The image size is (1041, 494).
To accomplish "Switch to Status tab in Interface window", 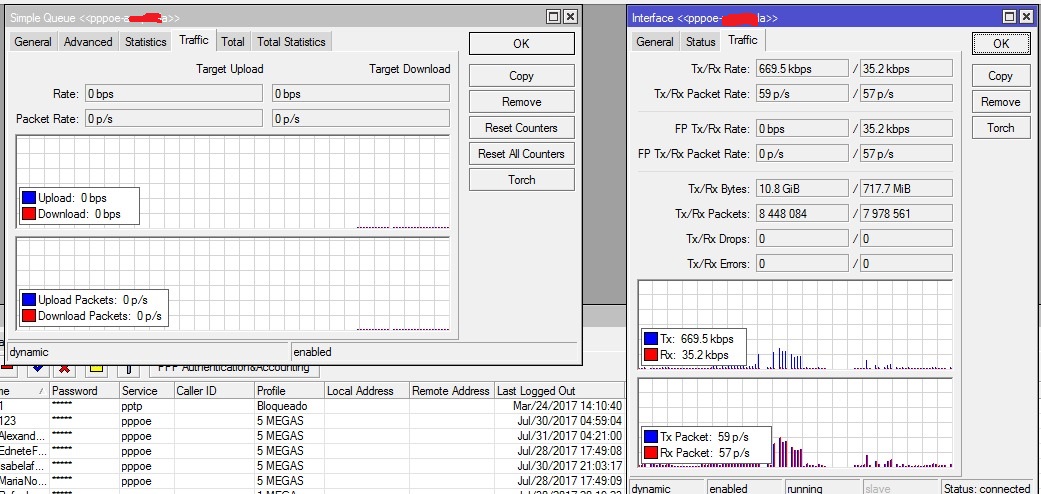I will 700,42.
